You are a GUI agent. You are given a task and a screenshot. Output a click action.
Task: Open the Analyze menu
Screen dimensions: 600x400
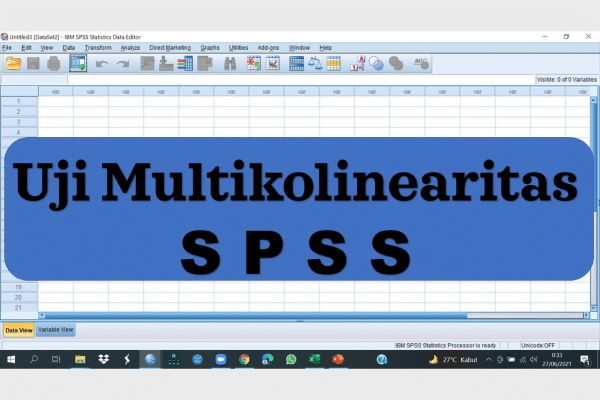point(130,48)
